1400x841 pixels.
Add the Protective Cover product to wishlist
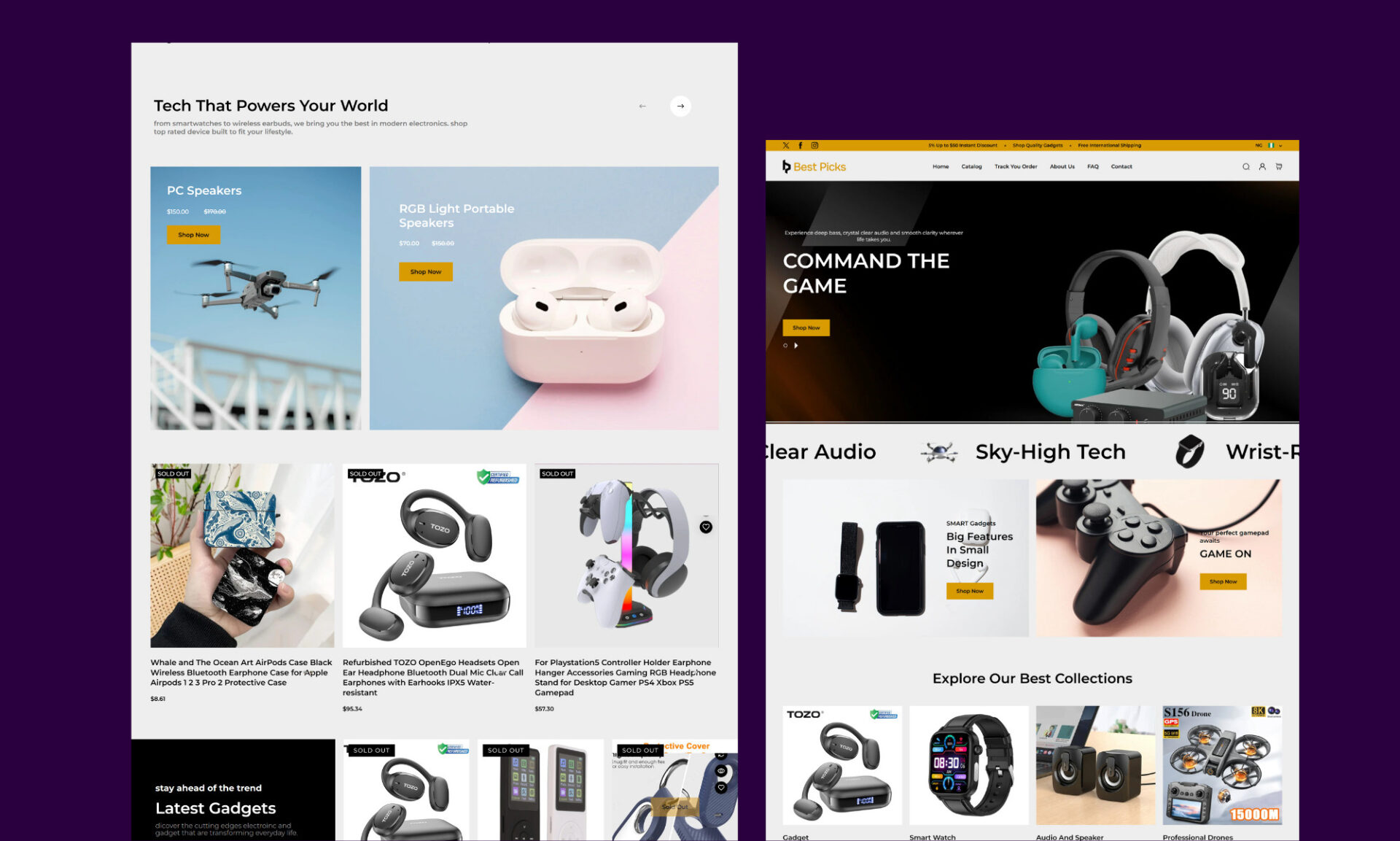[721, 787]
